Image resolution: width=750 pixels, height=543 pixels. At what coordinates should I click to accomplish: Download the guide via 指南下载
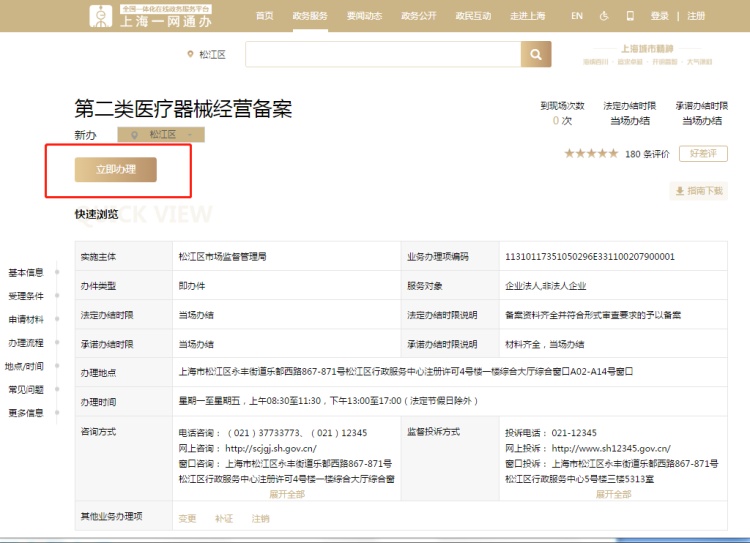click(699, 191)
